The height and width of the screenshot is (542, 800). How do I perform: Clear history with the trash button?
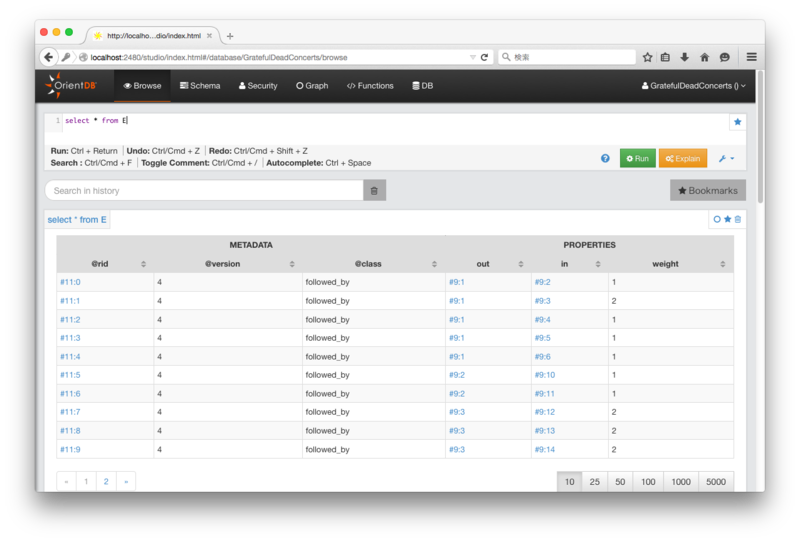374,190
